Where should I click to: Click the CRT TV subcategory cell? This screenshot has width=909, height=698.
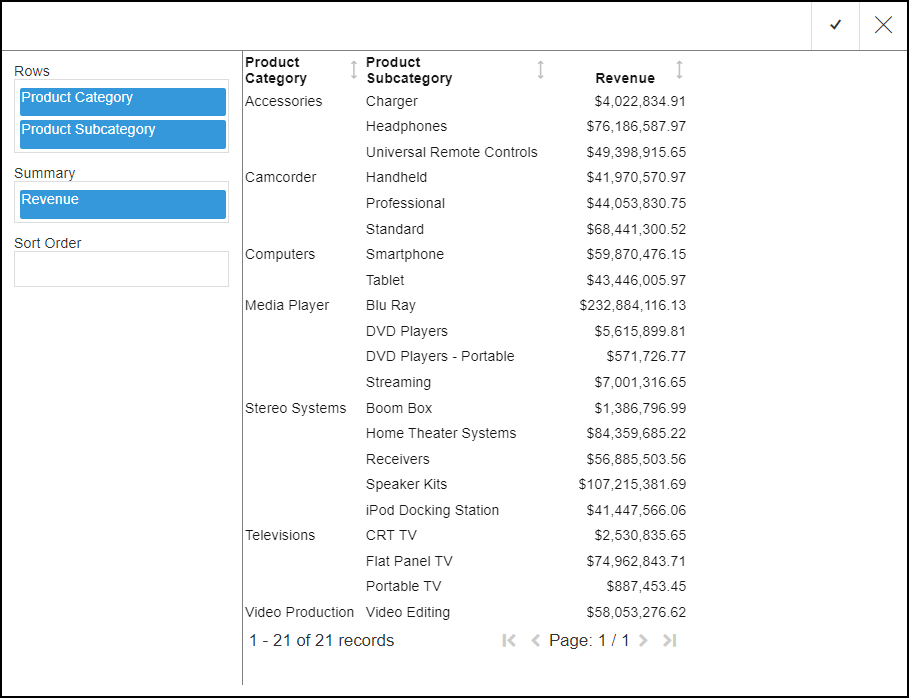tap(391, 535)
